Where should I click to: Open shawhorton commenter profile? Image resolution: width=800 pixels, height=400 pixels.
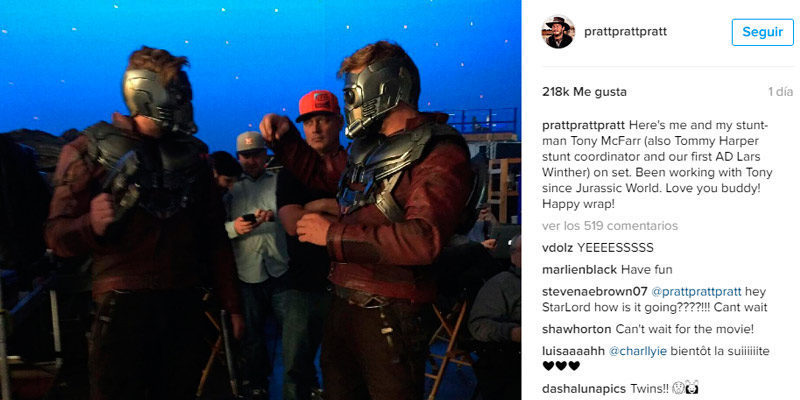coord(576,330)
